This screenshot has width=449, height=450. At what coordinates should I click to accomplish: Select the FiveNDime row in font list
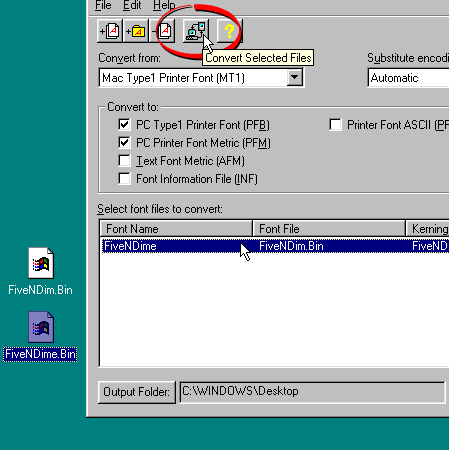tap(275, 246)
